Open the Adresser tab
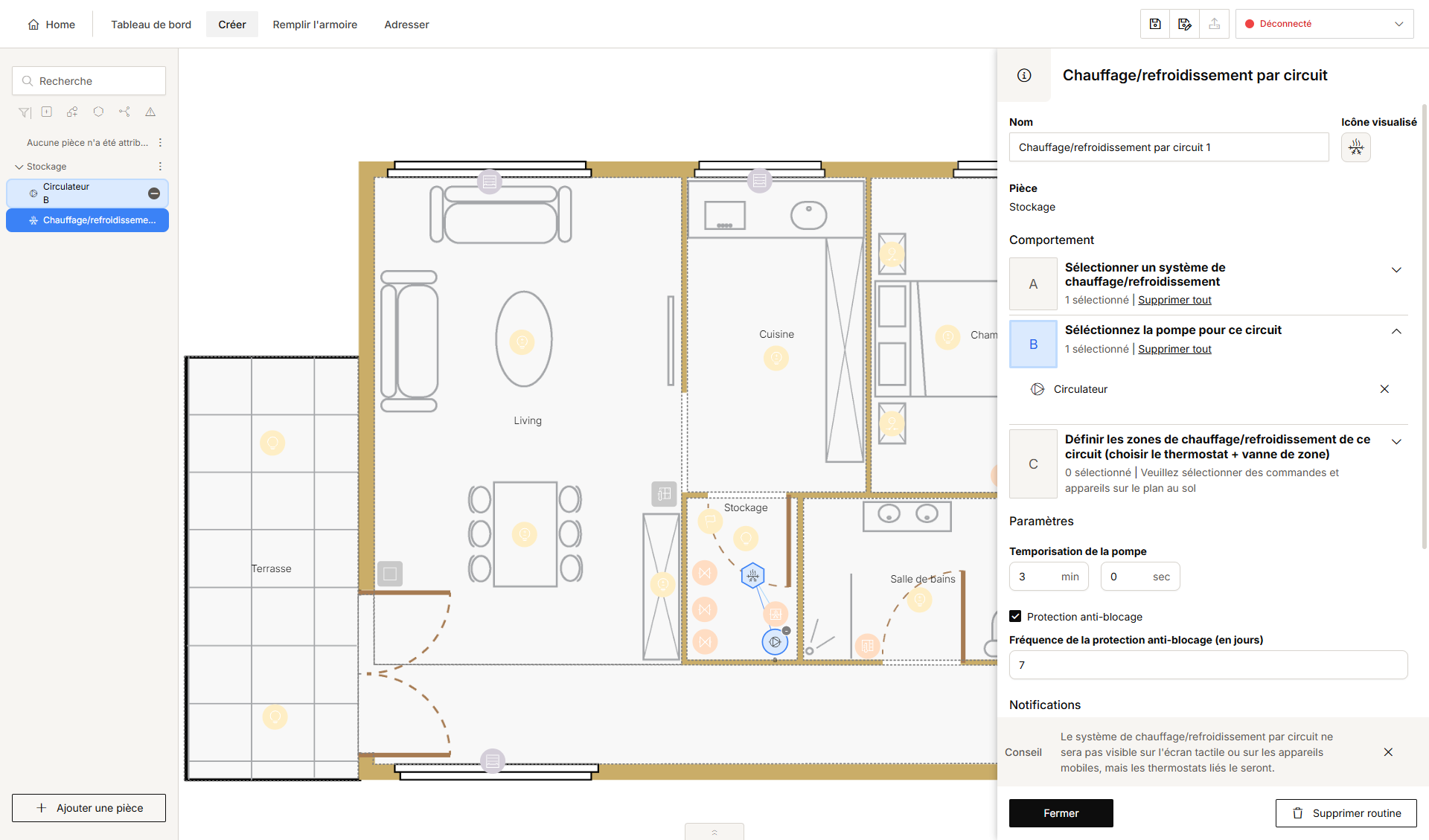Viewport: 1429px width, 840px height. point(406,25)
